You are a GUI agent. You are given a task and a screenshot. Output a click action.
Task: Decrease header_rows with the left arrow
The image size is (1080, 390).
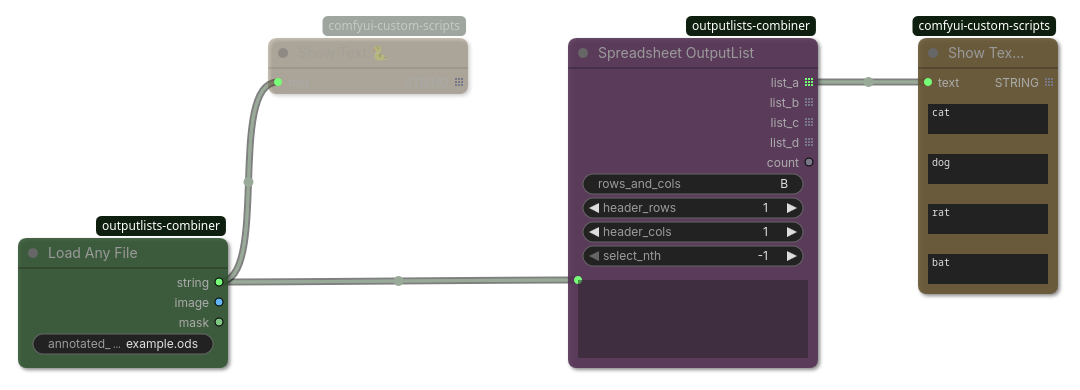(593, 207)
